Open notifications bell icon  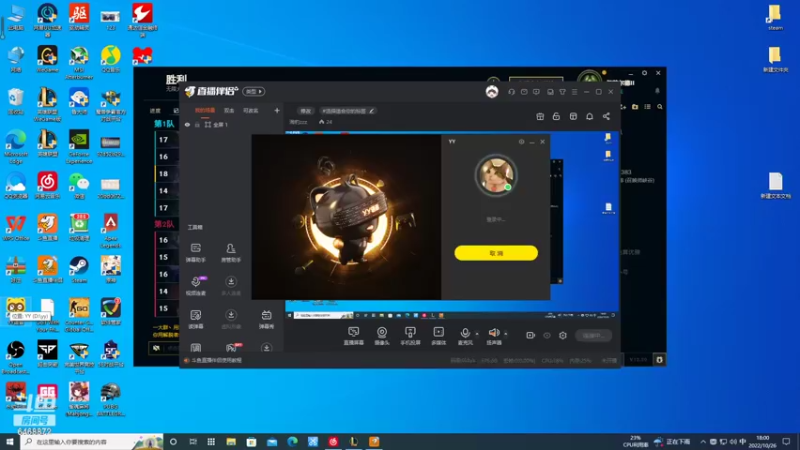pyautogui.click(x=589, y=116)
